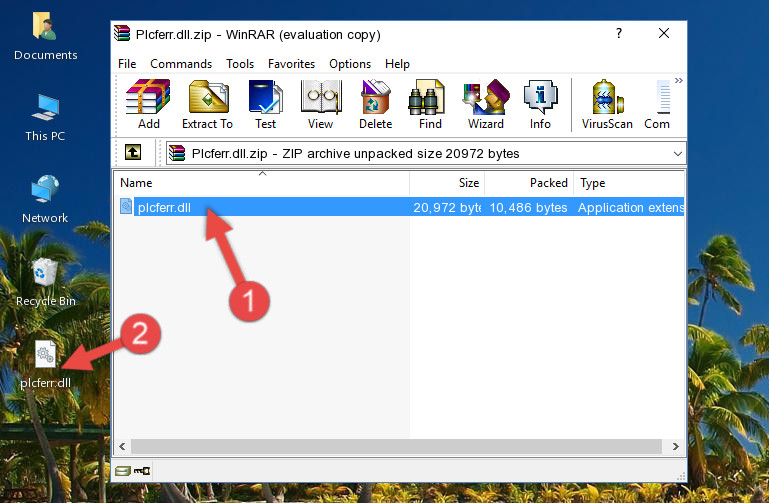Viewport: 769px width, 503px height.
Task: Click the Extract To toolbar icon
Action: pyautogui.click(x=207, y=104)
